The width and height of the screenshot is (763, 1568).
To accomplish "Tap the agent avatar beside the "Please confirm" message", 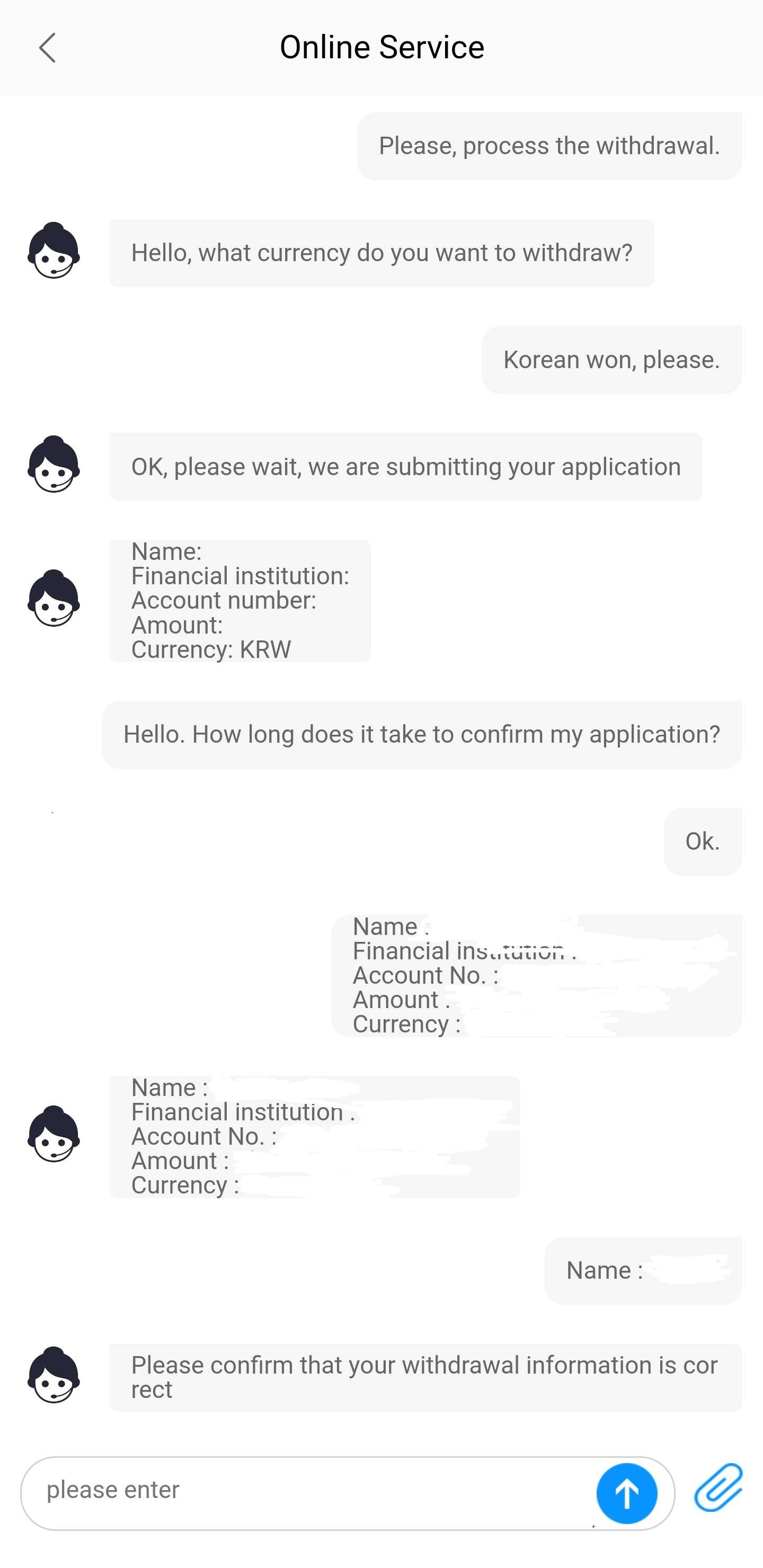I will pos(54,1375).
